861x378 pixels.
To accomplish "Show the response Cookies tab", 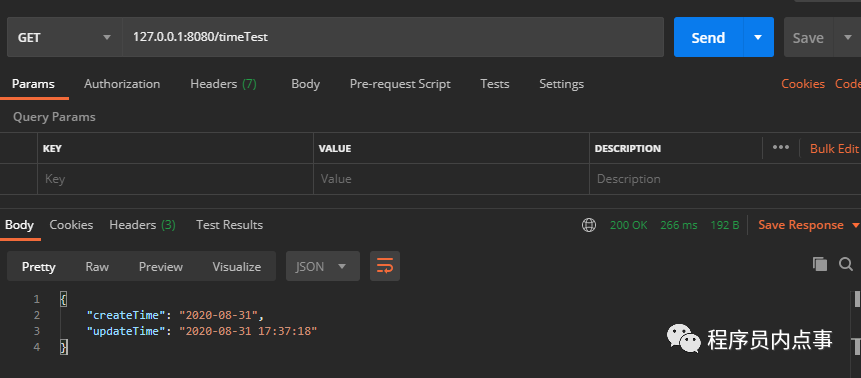I will (x=71, y=225).
